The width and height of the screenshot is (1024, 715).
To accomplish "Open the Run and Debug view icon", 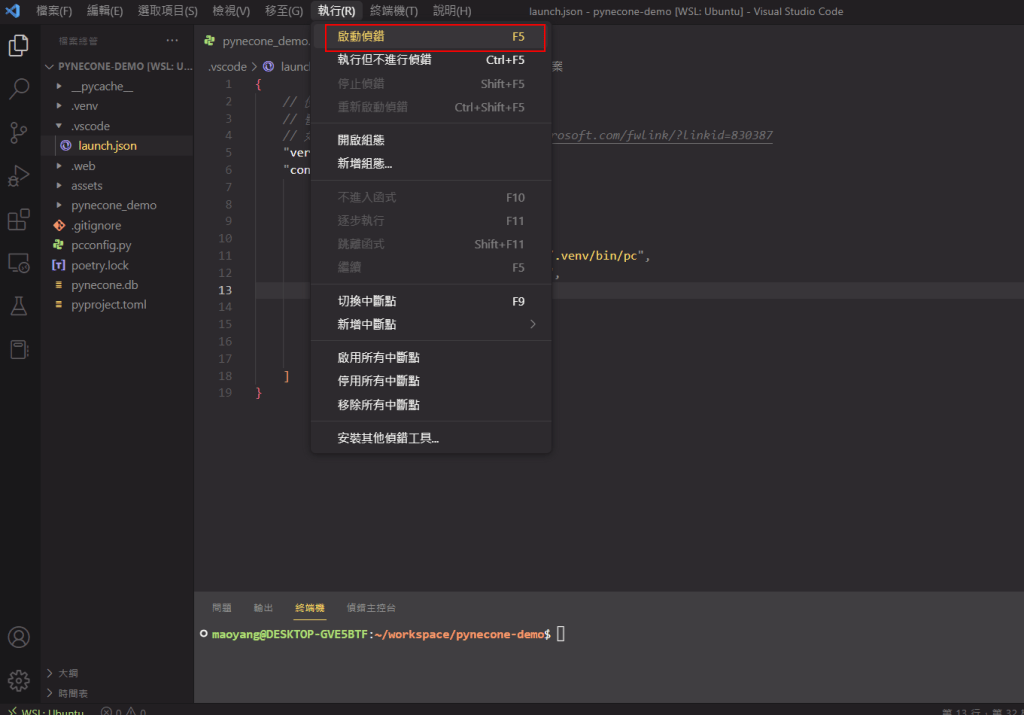I will click(x=18, y=176).
